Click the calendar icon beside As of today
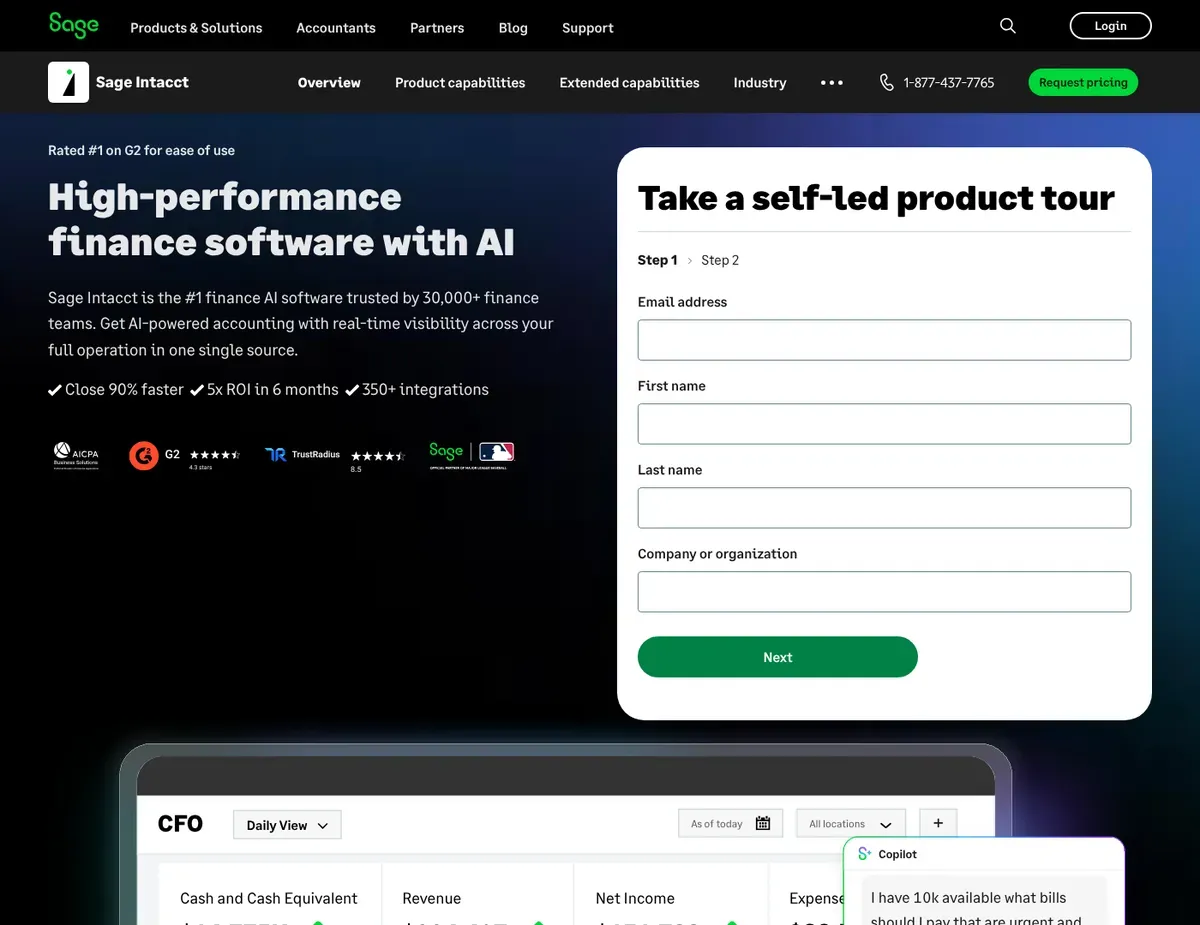This screenshot has height=925, width=1200. (763, 824)
